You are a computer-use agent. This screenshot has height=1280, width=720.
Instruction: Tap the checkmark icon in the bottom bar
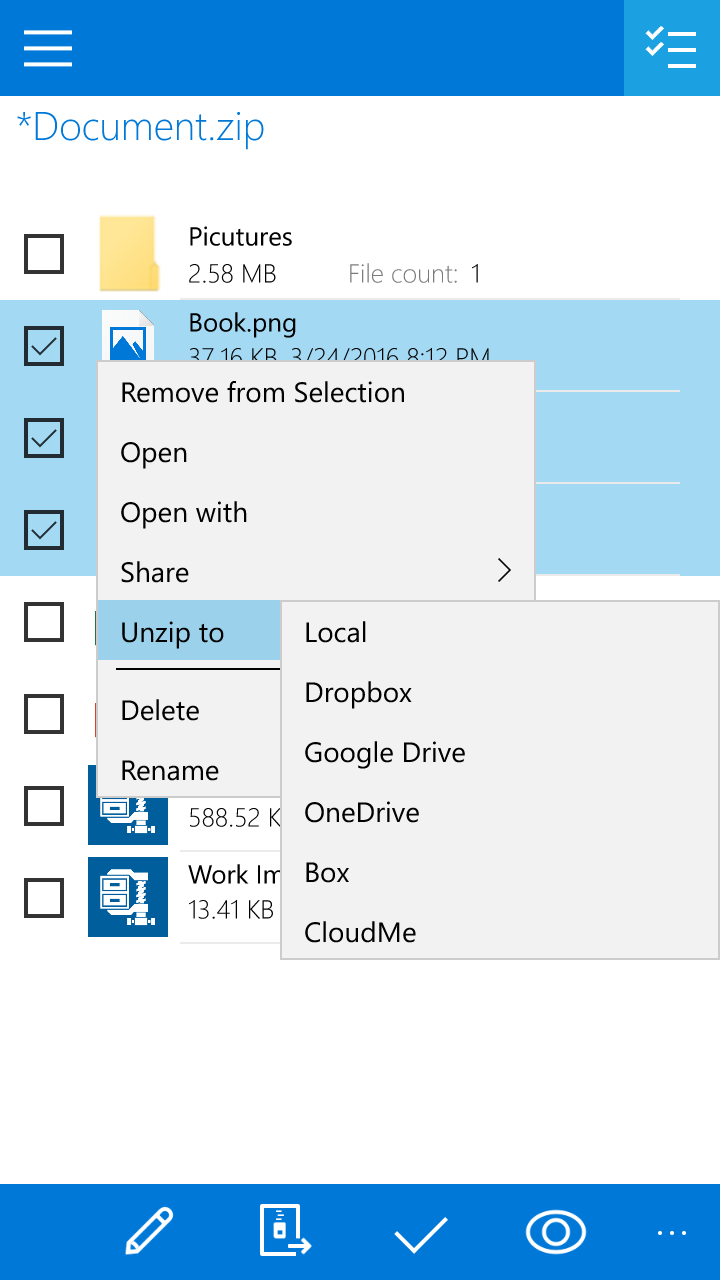[420, 1234]
